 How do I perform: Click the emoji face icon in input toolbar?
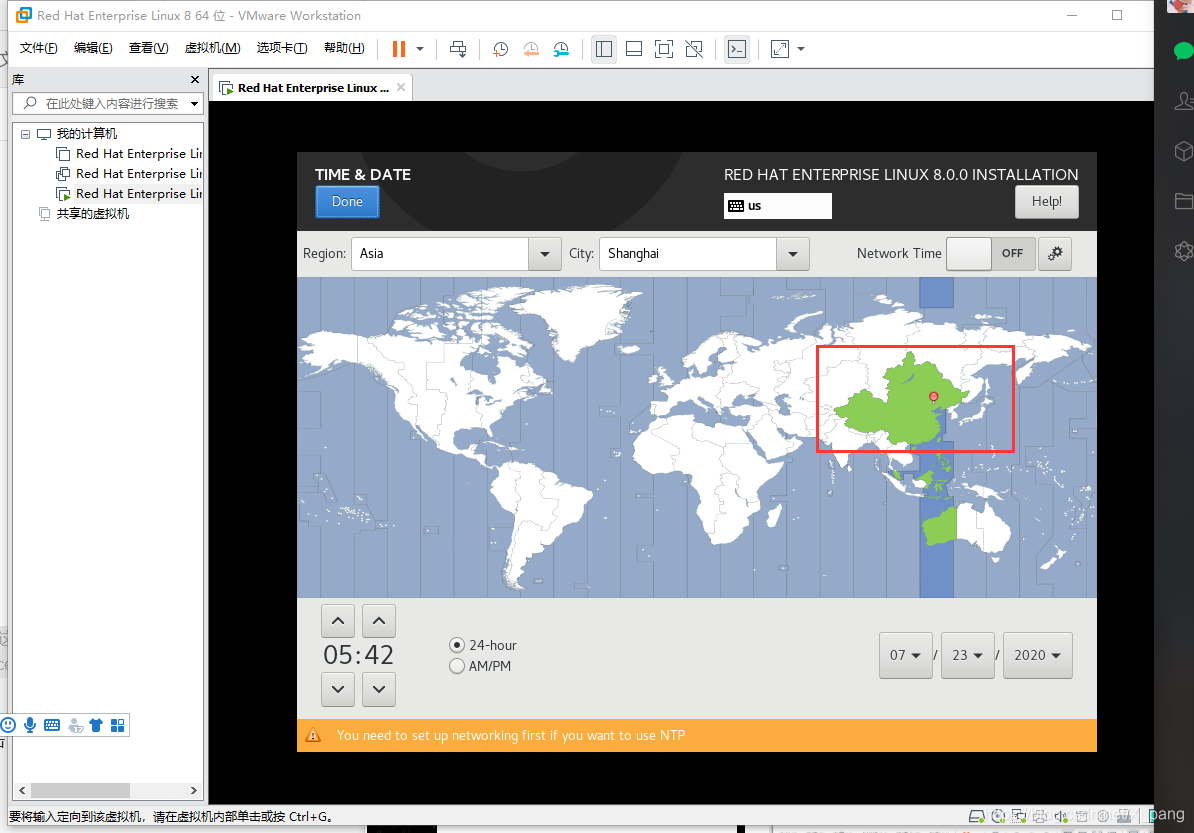(8, 725)
